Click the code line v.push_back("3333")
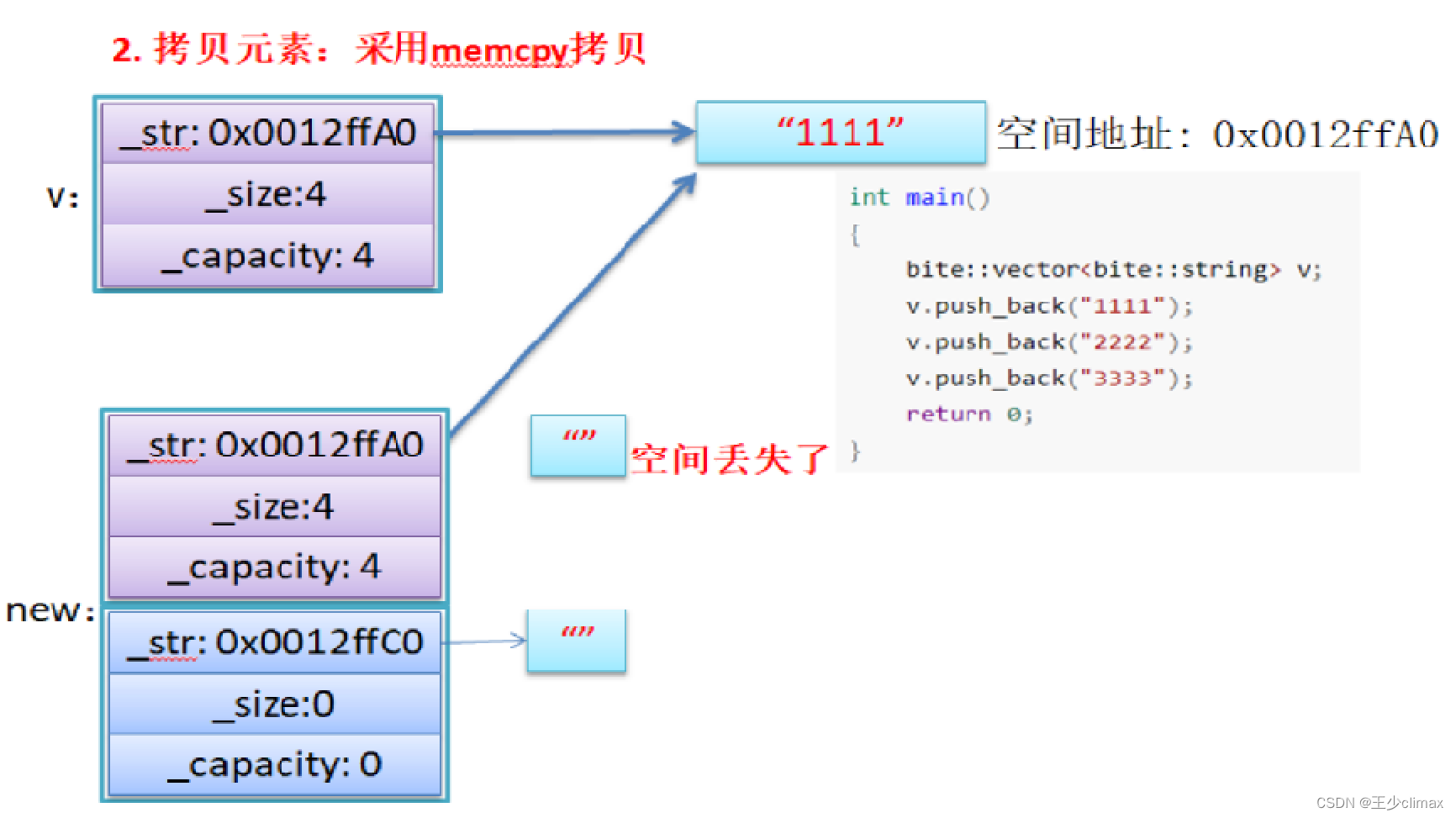The width and height of the screenshot is (1456, 818). (1049, 378)
